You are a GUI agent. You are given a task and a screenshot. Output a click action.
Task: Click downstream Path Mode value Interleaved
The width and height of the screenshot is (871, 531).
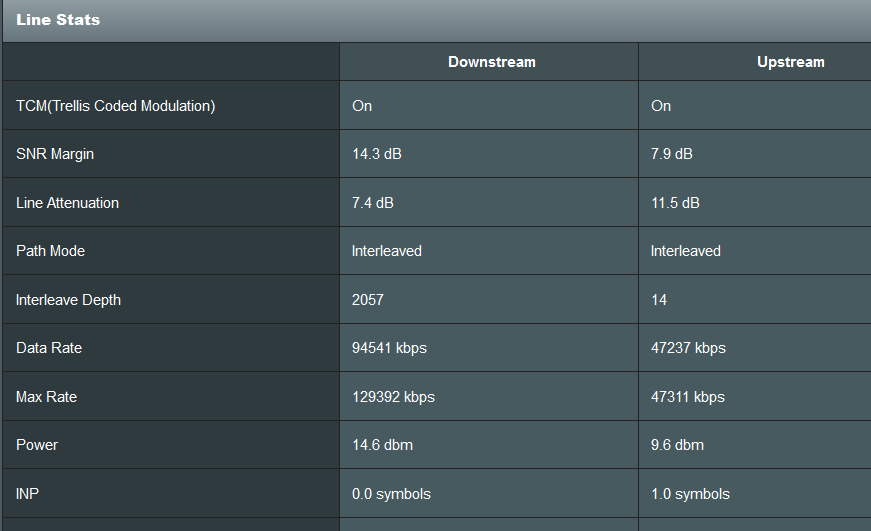(x=387, y=251)
